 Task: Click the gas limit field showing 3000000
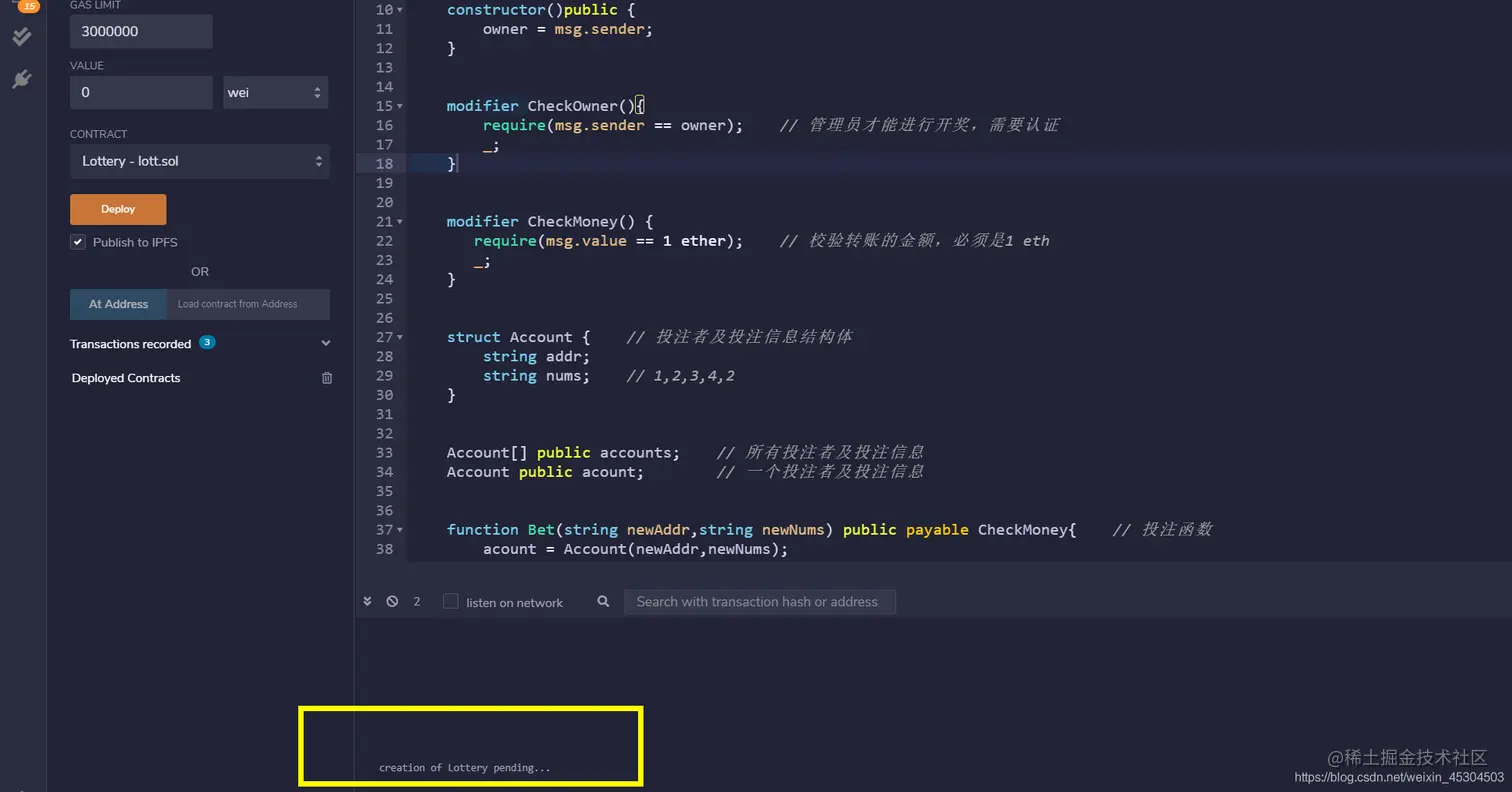point(141,31)
